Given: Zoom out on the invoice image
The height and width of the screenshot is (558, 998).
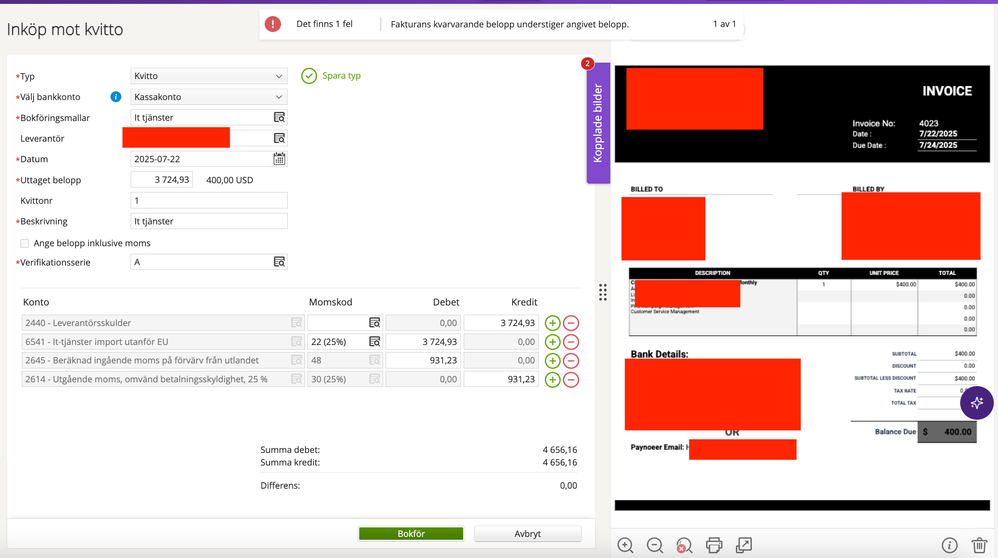Looking at the screenshot, I should click(655, 545).
